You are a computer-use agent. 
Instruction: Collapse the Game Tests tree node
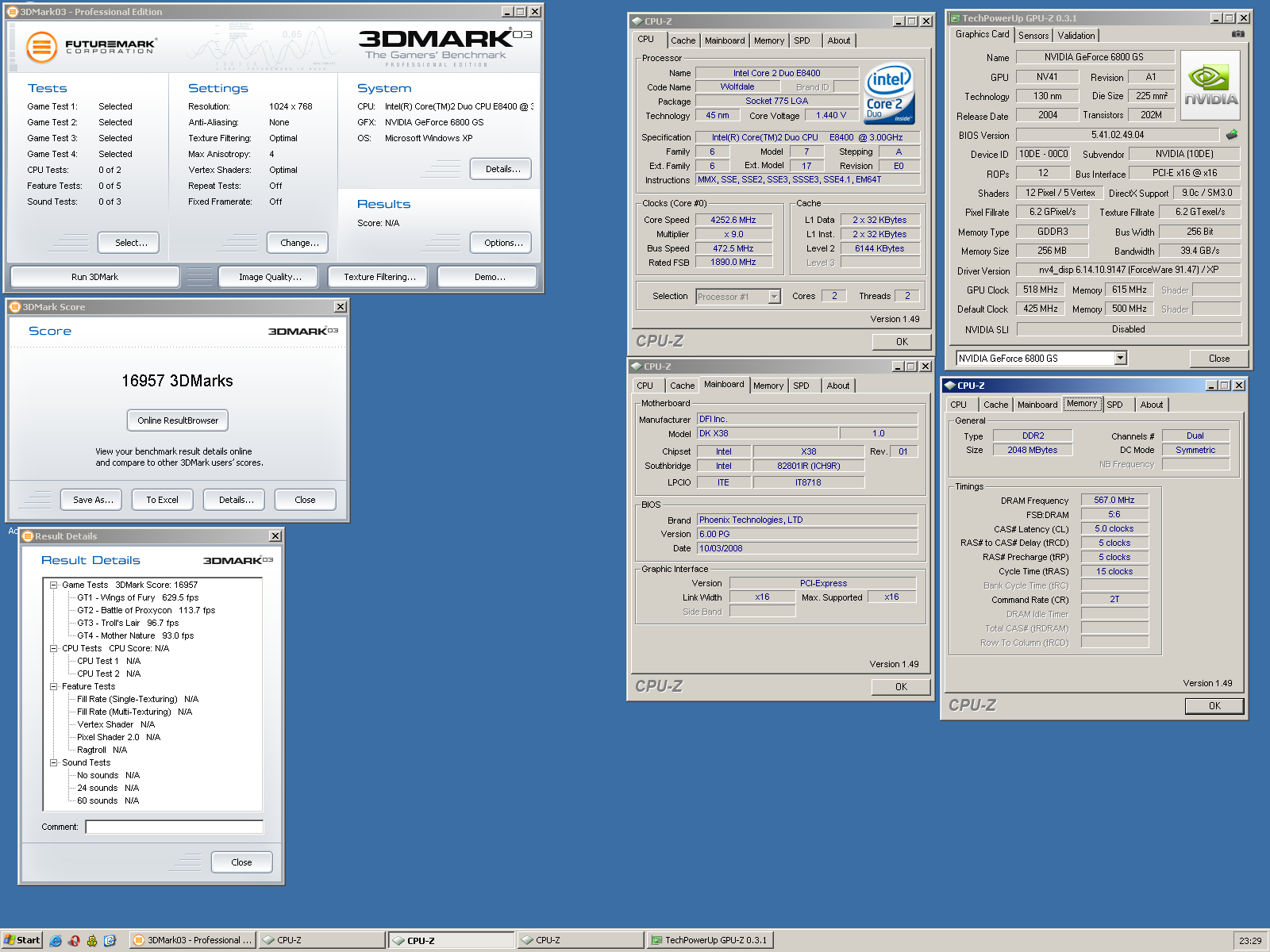tap(54, 585)
